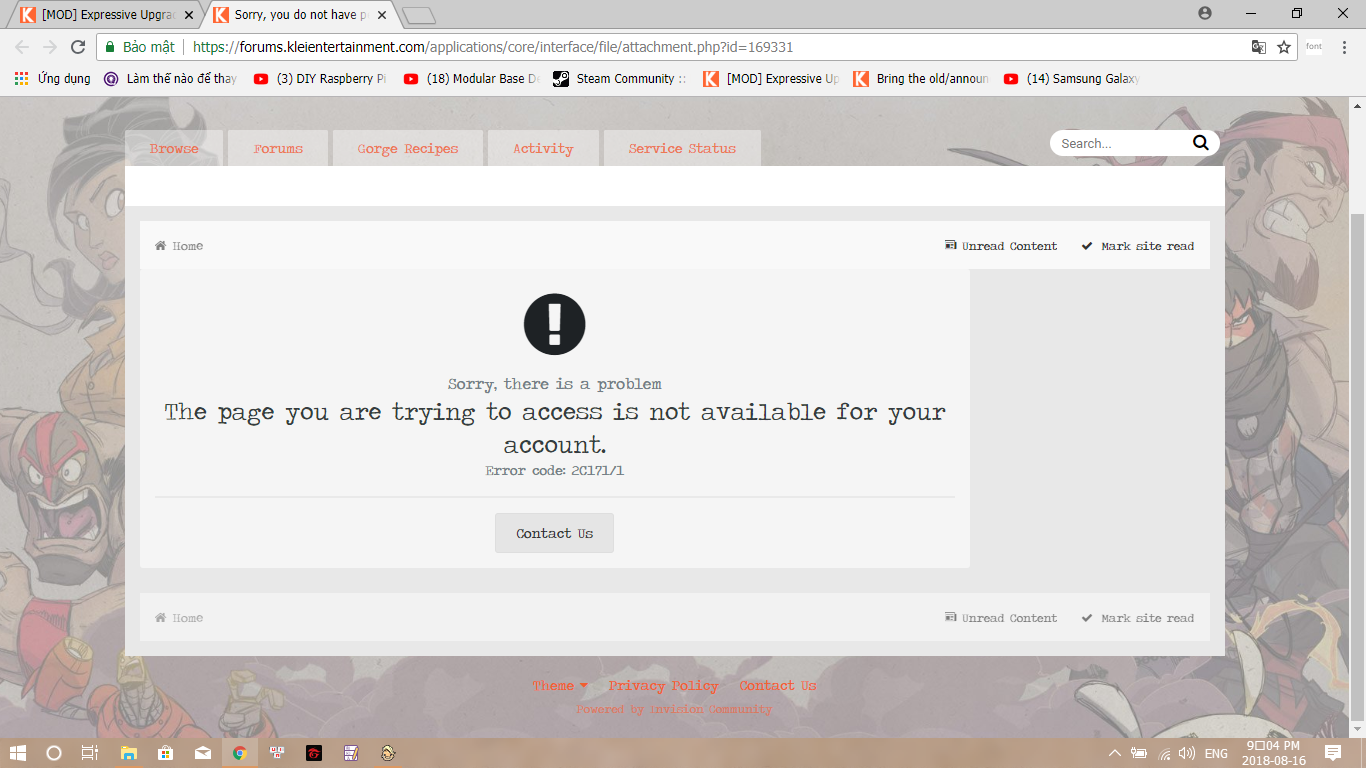Reload the page with the refresh icon
This screenshot has height=768, width=1366.
pyautogui.click(x=78, y=47)
